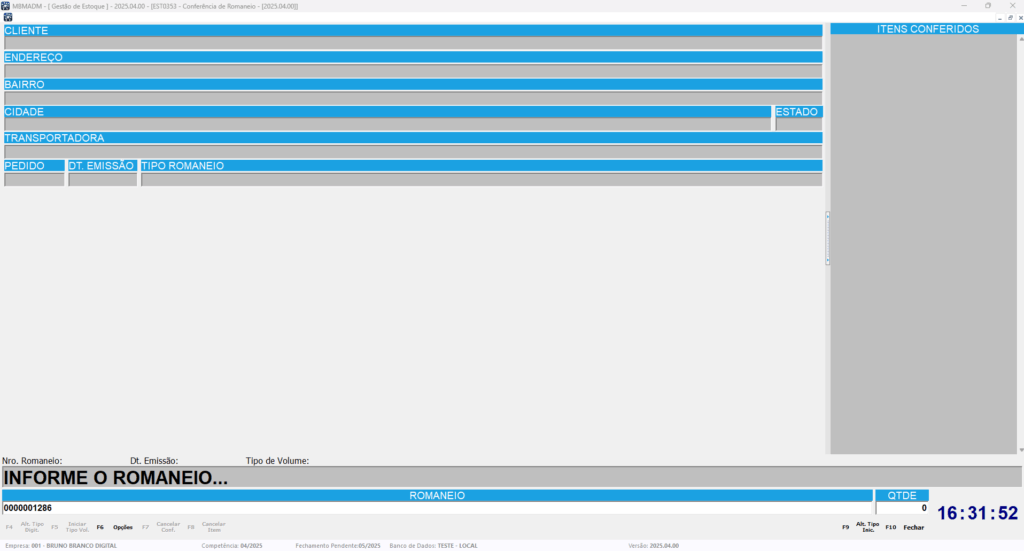Click the MBMADM title bar icon
This screenshot has width=1024, height=551.
pyautogui.click(x=5, y=6)
